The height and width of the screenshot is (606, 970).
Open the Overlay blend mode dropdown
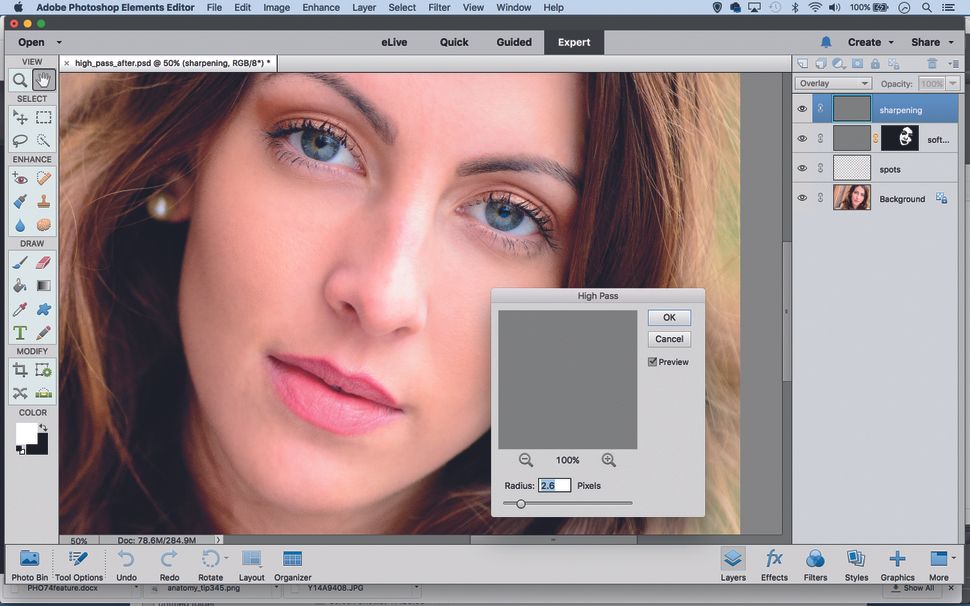pyautogui.click(x=833, y=83)
